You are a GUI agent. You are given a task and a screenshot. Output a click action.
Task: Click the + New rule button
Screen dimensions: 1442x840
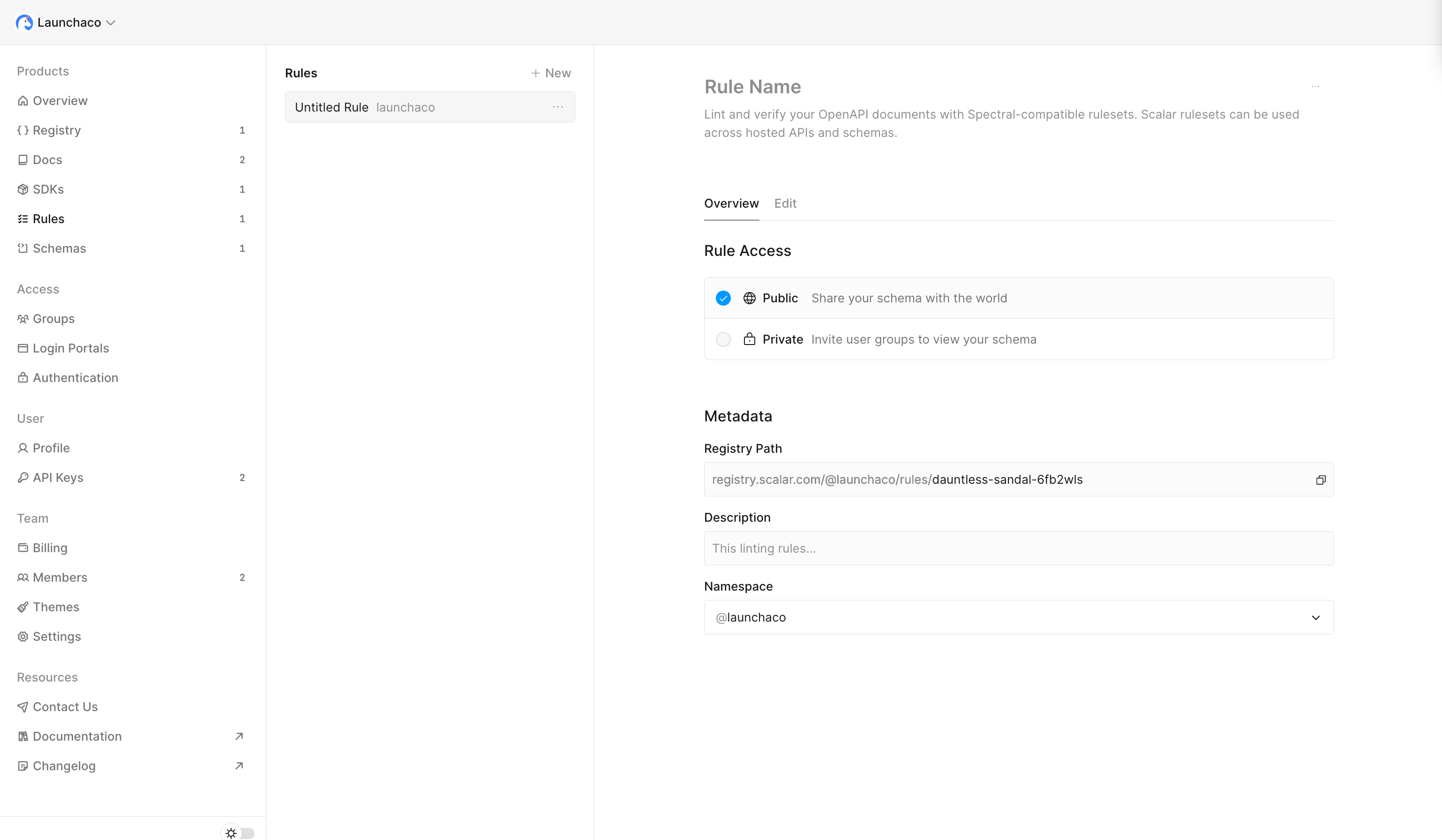[550, 73]
